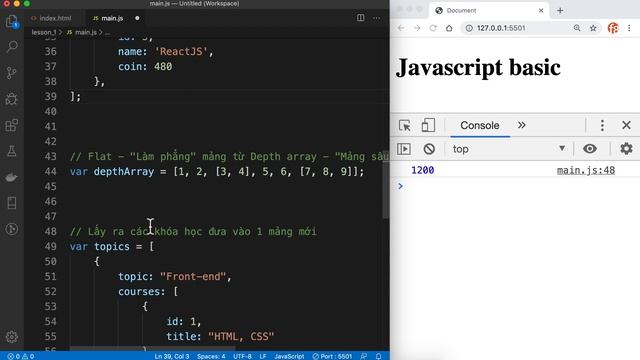Change the UTF-8 file encoding

(x=242, y=356)
